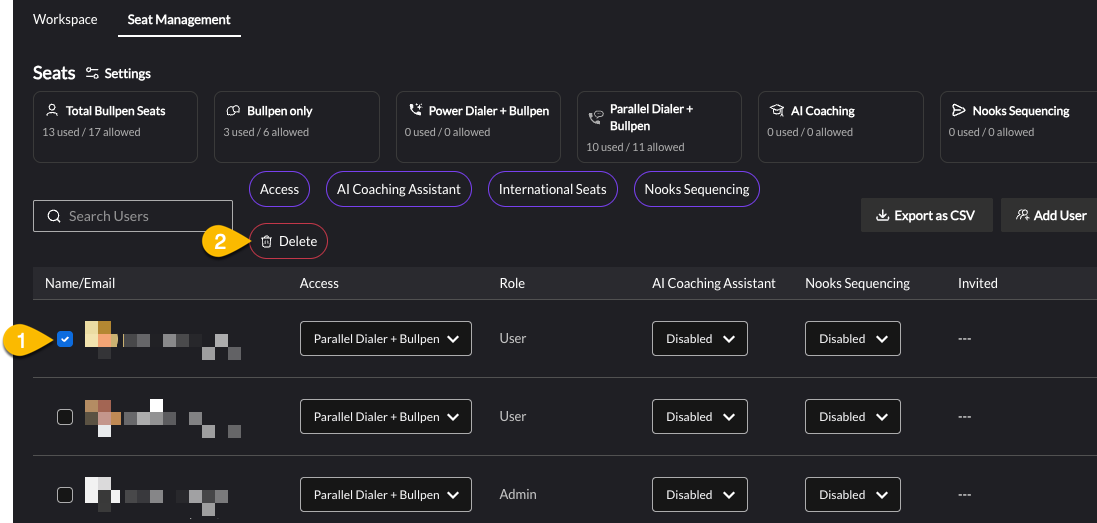Image resolution: width=1097 pixels, height=523 pixels.
Task: Click the AI Coaching Assistant filter pill
Action: tap(399, 189)
